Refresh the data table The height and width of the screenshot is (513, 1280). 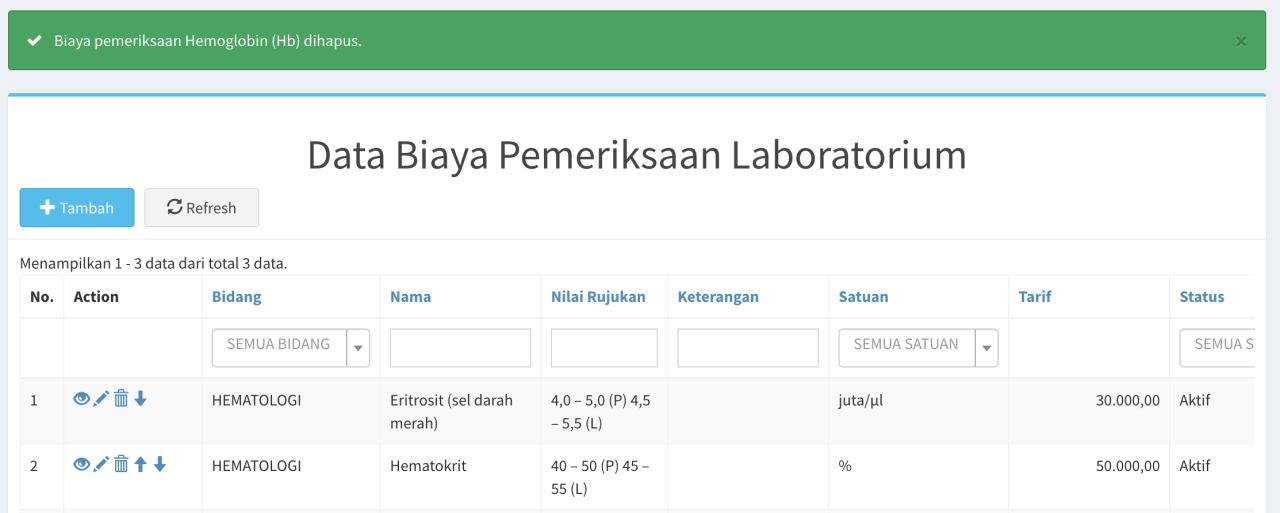point(202,208)
